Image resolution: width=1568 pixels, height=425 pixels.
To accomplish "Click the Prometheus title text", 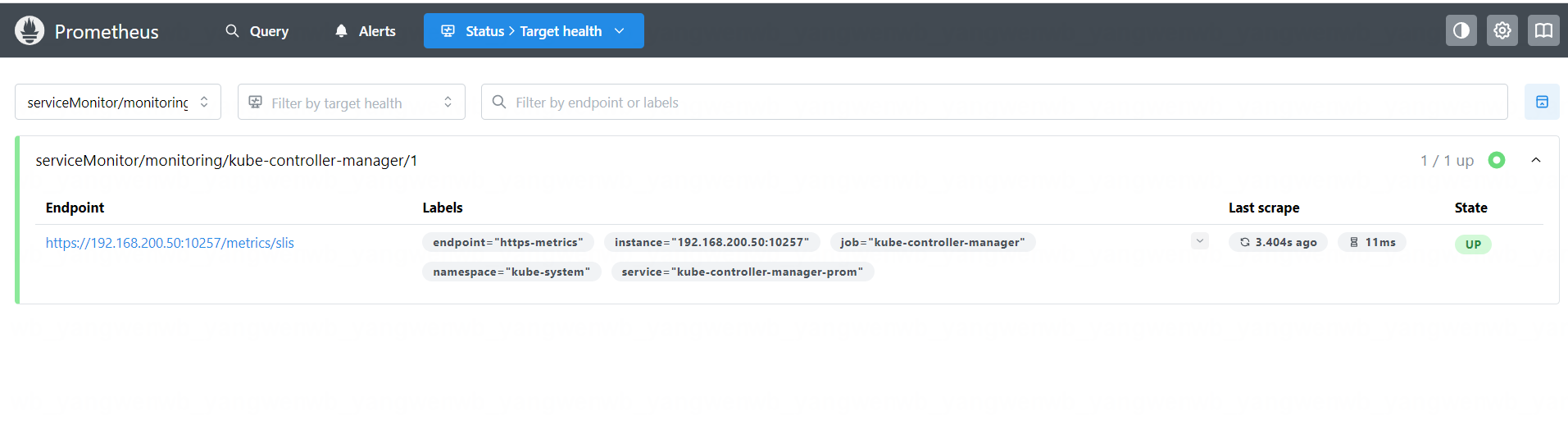I will pyautogui.click(x=107, y=32).
